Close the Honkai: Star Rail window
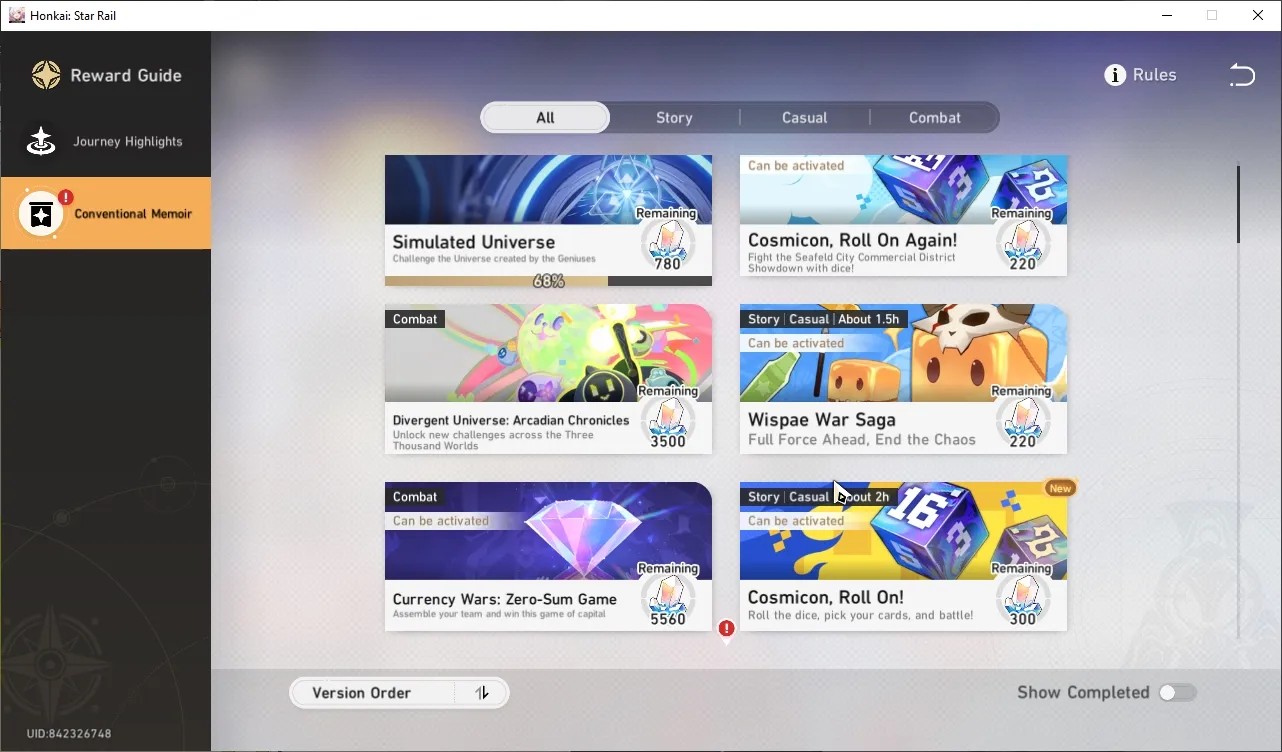Screen dimensions: 1282x752 click(1258, 15)
